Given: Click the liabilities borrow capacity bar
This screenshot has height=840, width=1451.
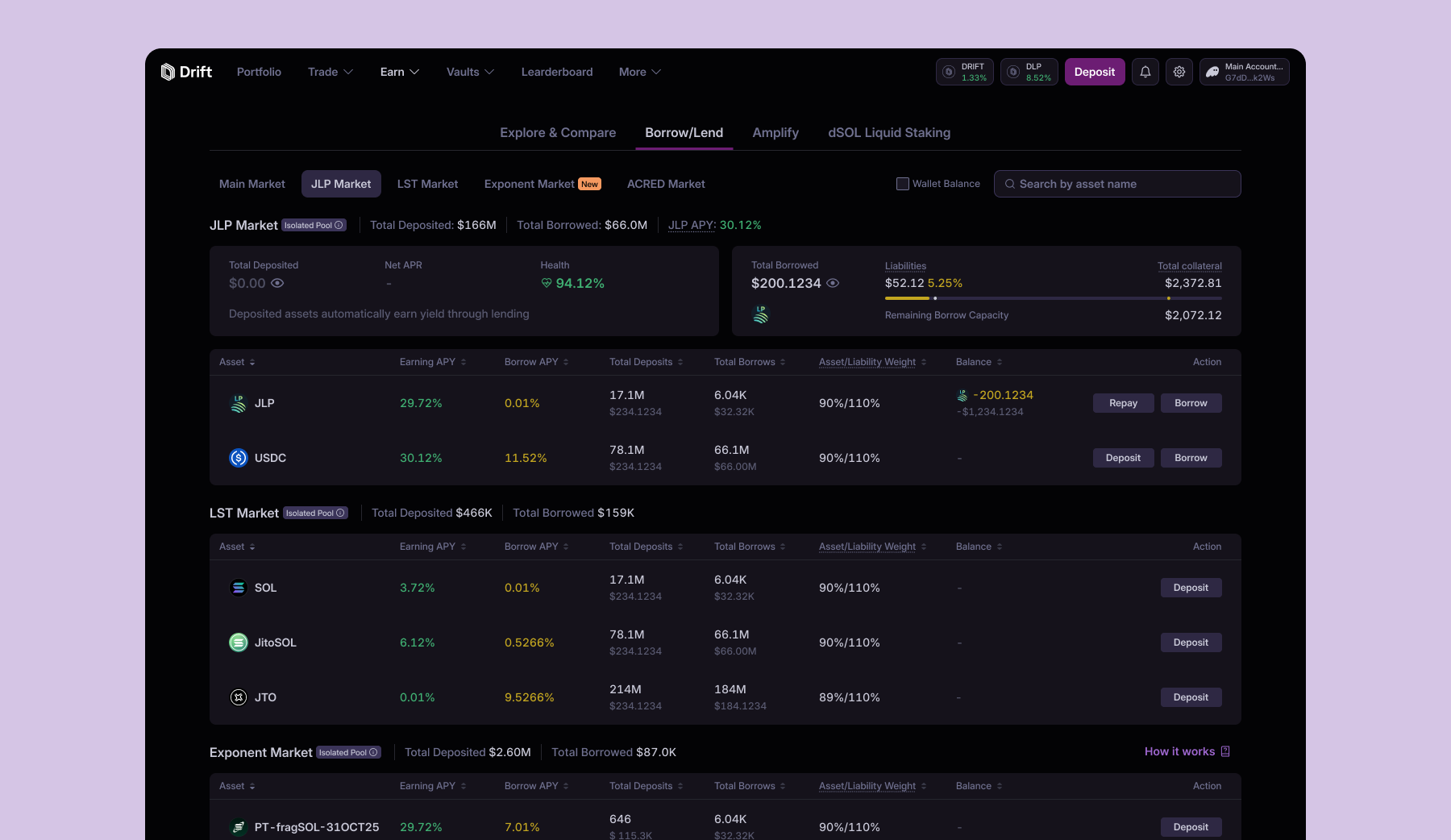Looking at the screenshot, I should 1054,298.
